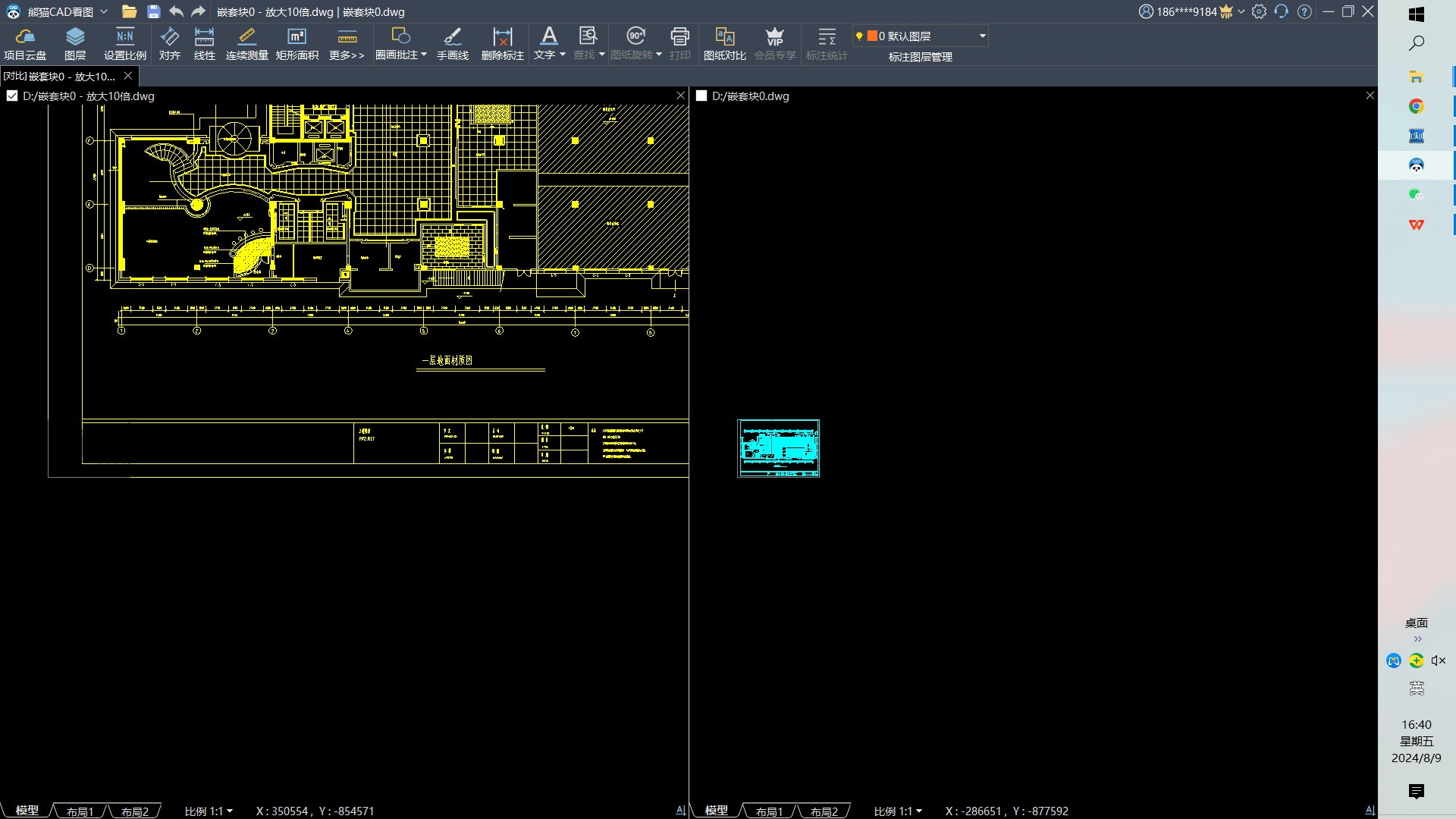Viewport: 1456px width, 819px height.
Task: Open left pane 比例 1:1 dropdown
Action: [x=209, y=811]
